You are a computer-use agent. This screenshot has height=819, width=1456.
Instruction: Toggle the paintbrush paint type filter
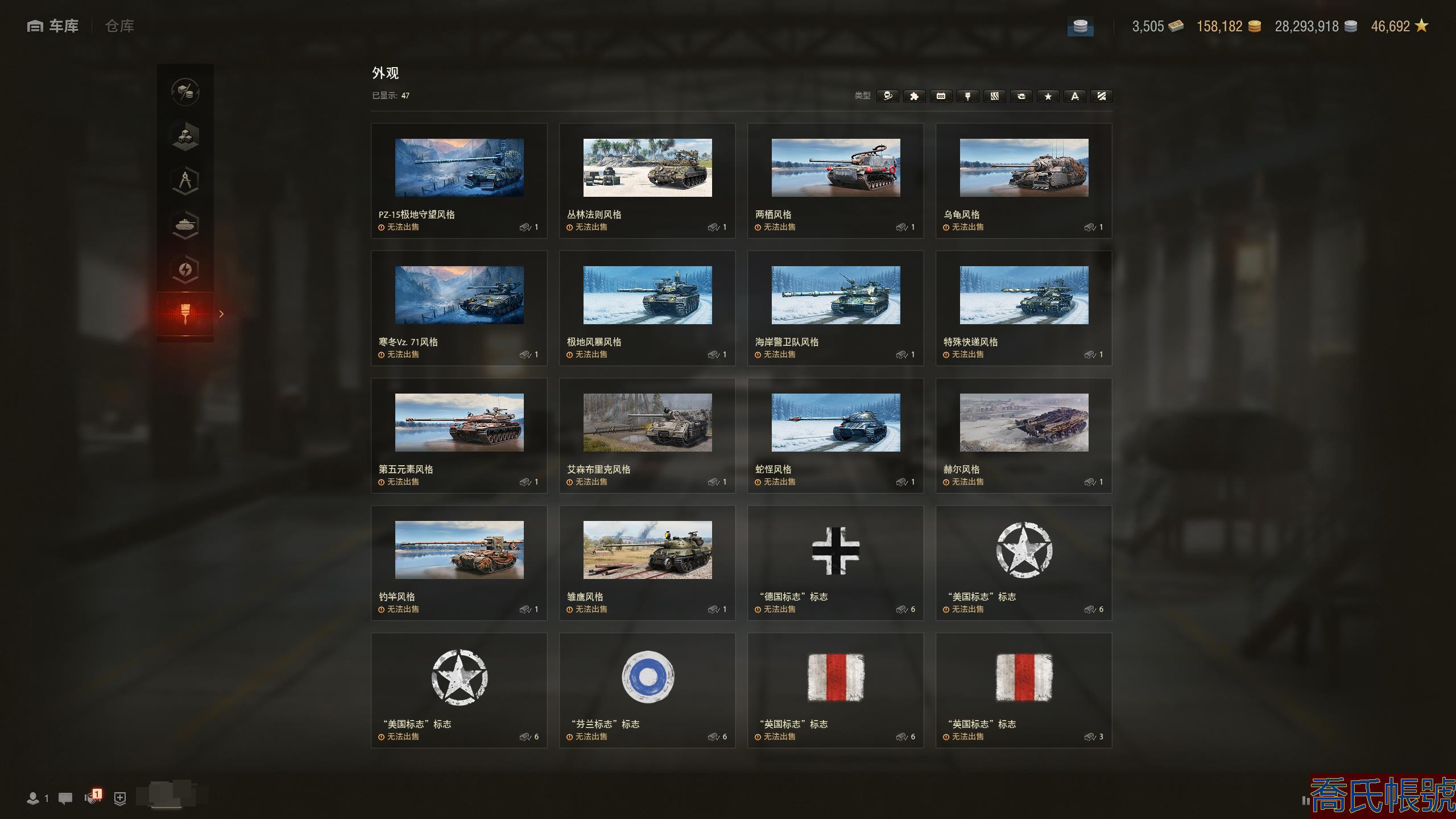(x=967, y=96)
